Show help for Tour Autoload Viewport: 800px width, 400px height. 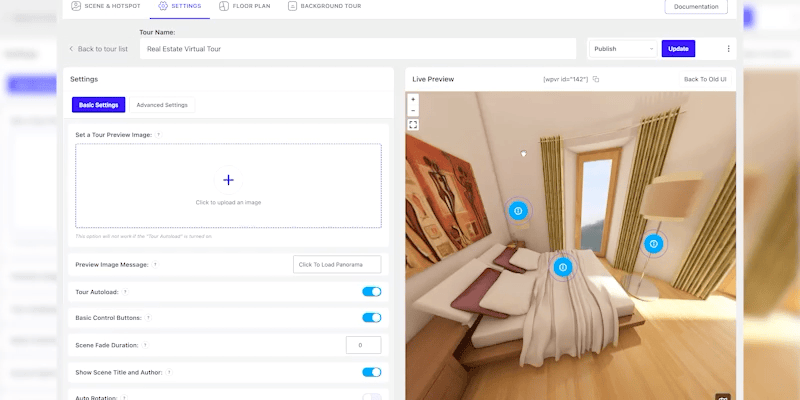(125, 292)
